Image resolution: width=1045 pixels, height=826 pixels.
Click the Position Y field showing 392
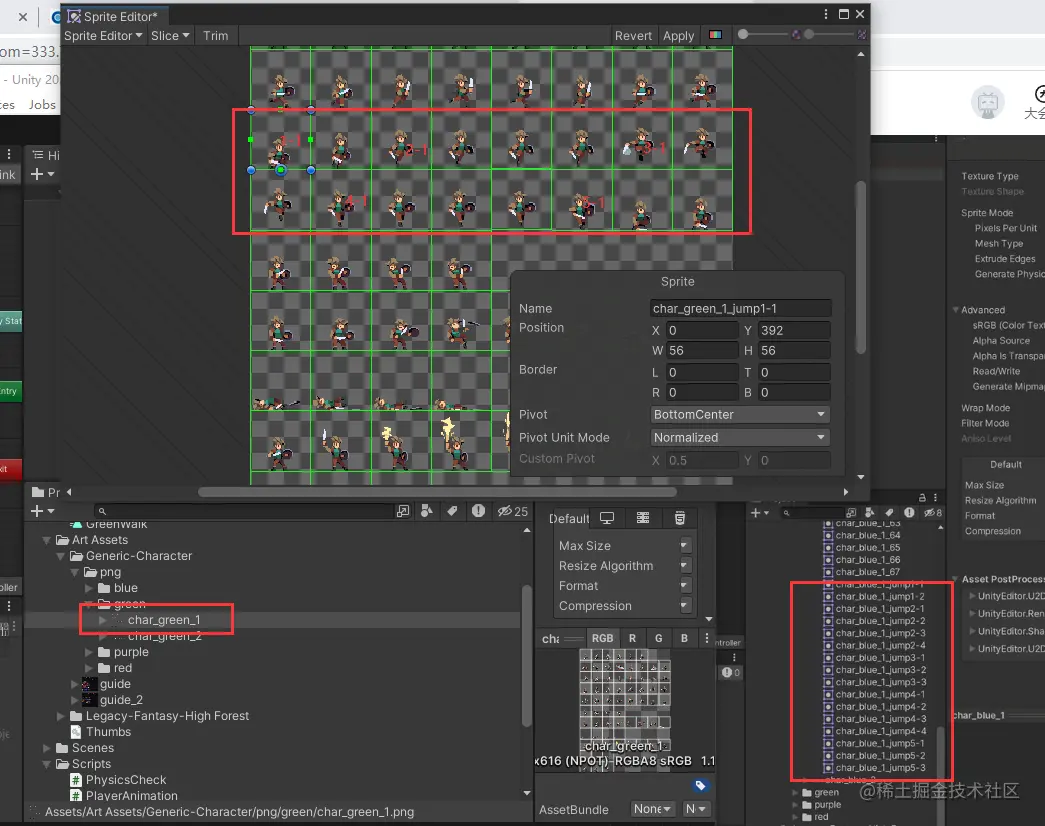click(x=794, y=330)
